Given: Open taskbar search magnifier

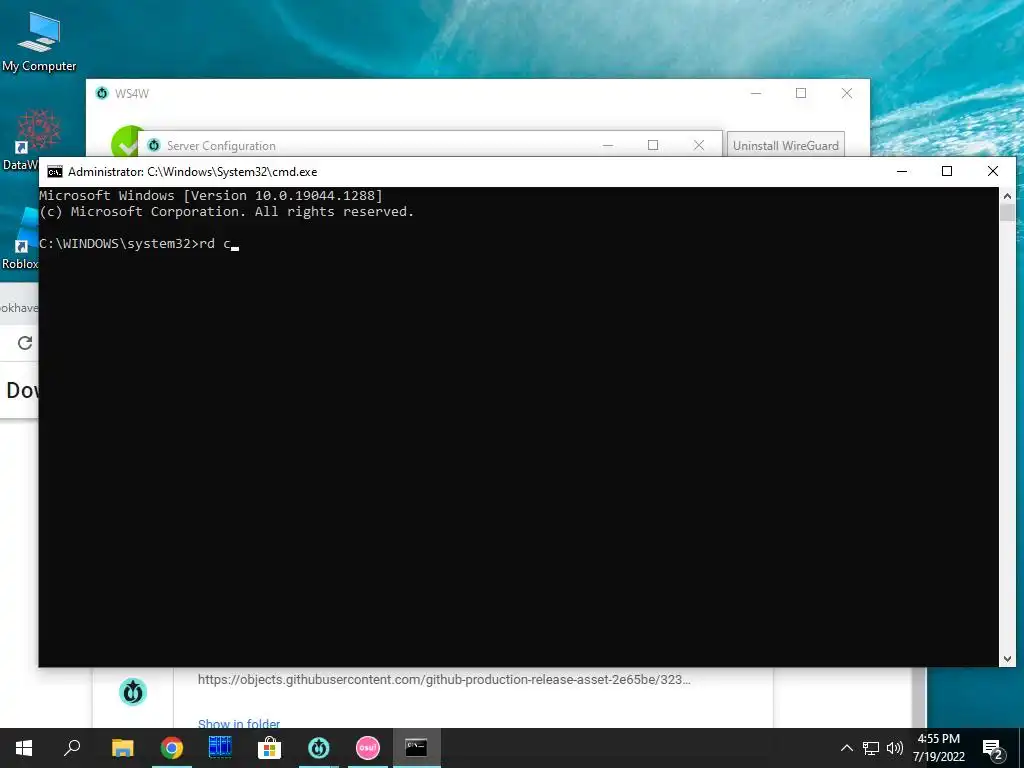Looking at the screenshot, I should (x=72, y=748).
